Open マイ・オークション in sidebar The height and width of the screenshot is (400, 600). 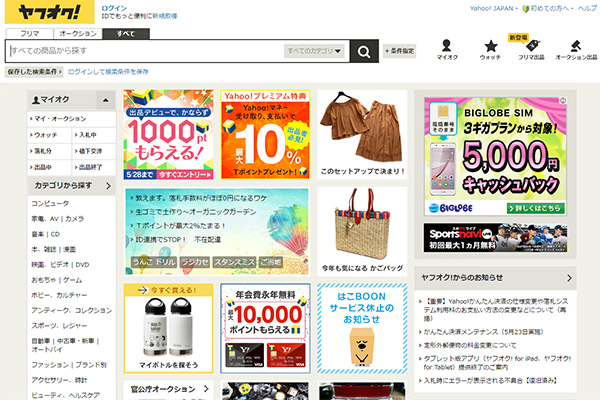tap(72, 119)
